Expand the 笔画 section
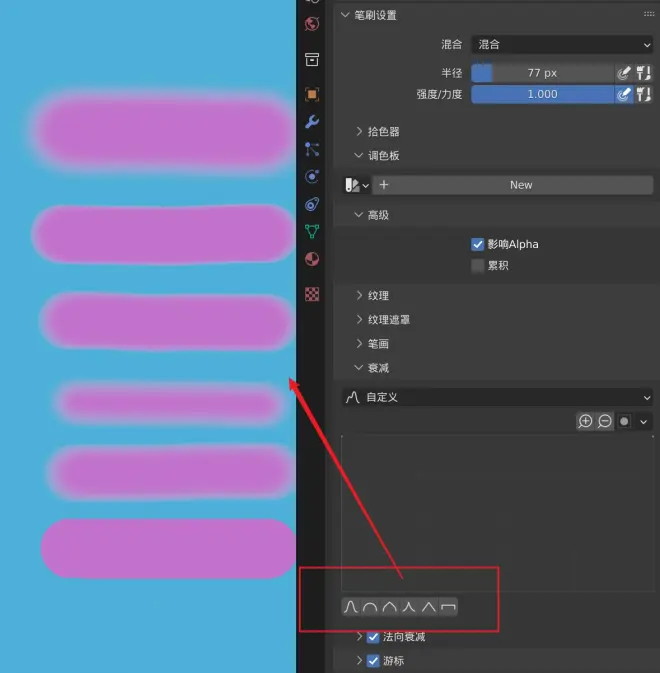Screen dimensions: 660x673 click(x=359, y=343)
